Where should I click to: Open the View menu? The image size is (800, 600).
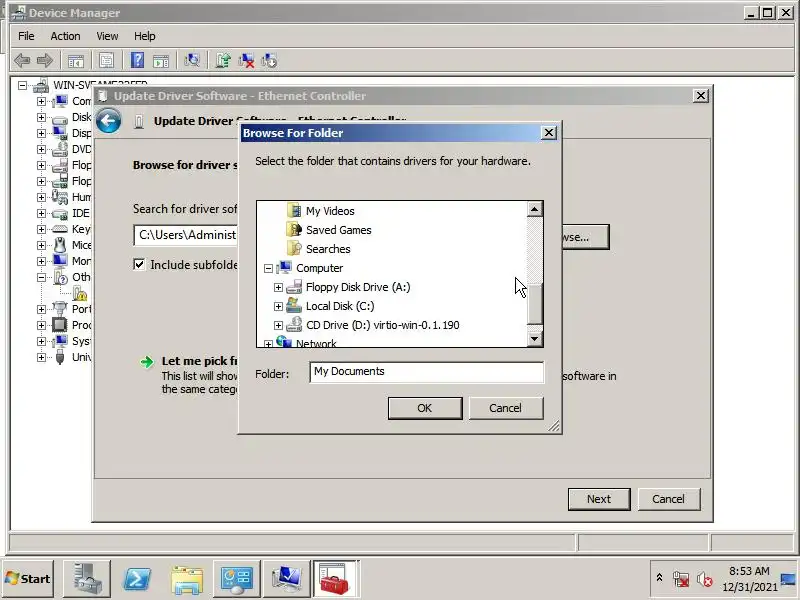pos(107,36)
